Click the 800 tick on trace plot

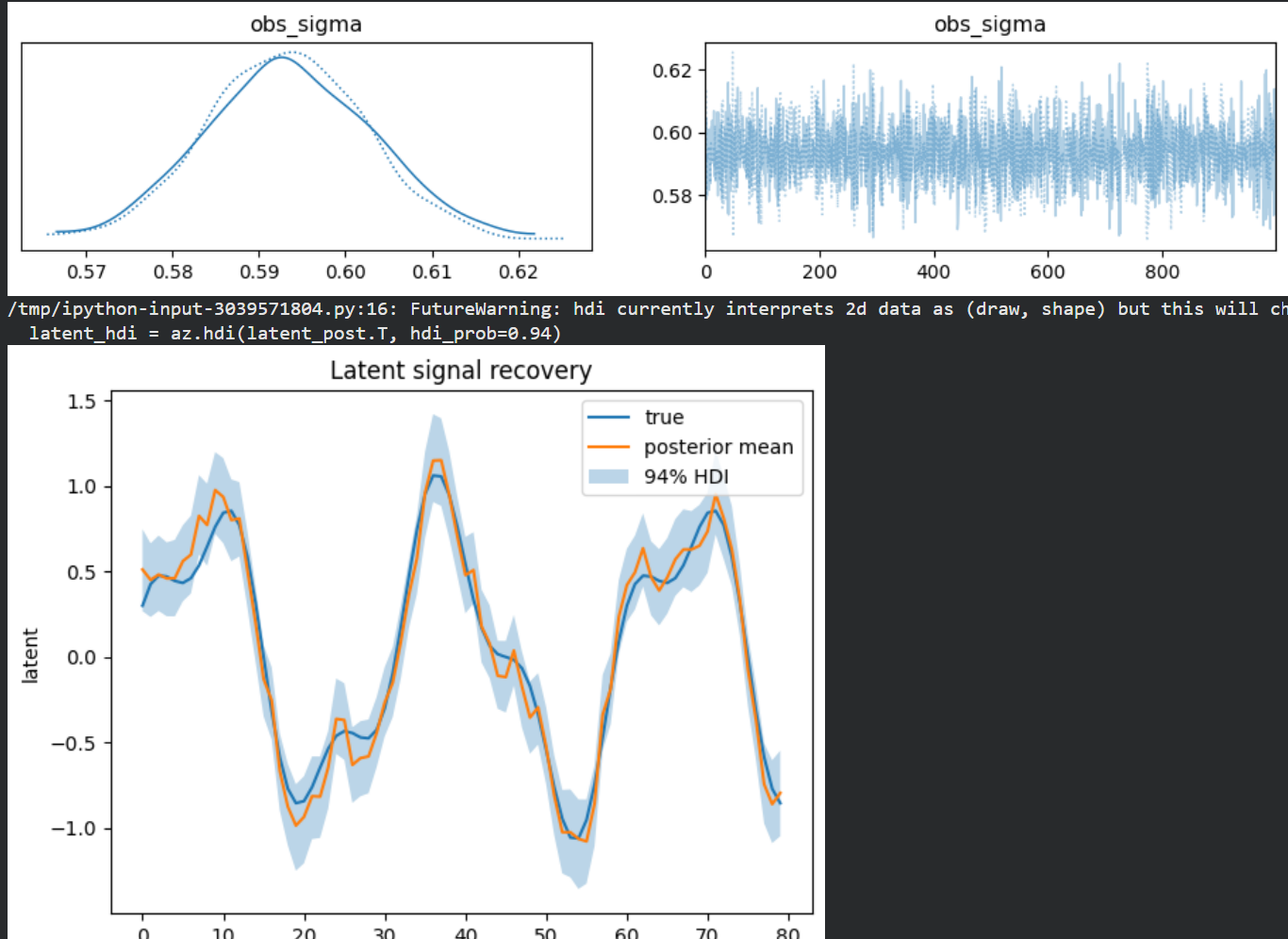pyautogui.click(x=1162, y=272)
